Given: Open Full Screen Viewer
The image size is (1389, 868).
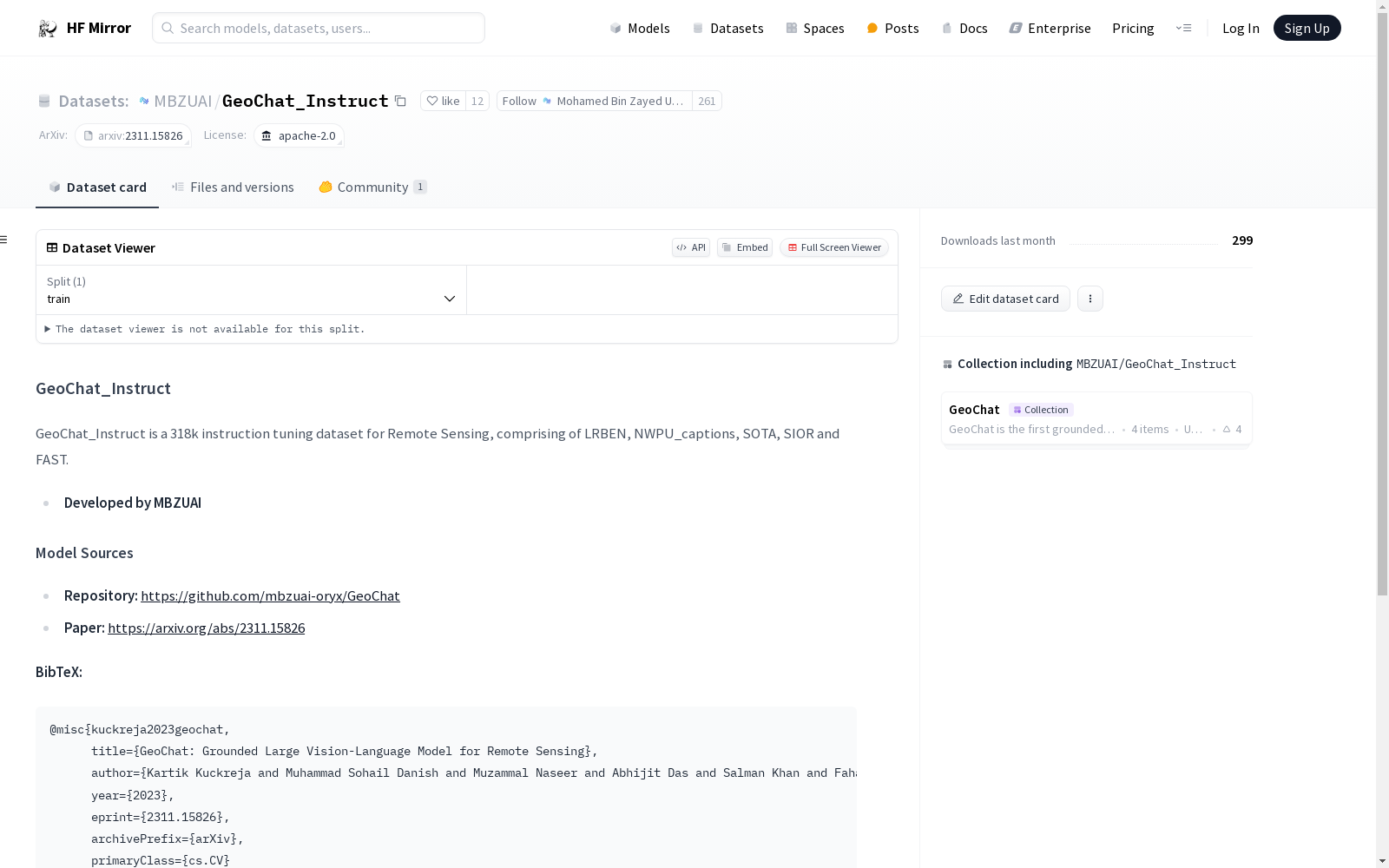Looking at the screenshot, I should coord(834,247).
